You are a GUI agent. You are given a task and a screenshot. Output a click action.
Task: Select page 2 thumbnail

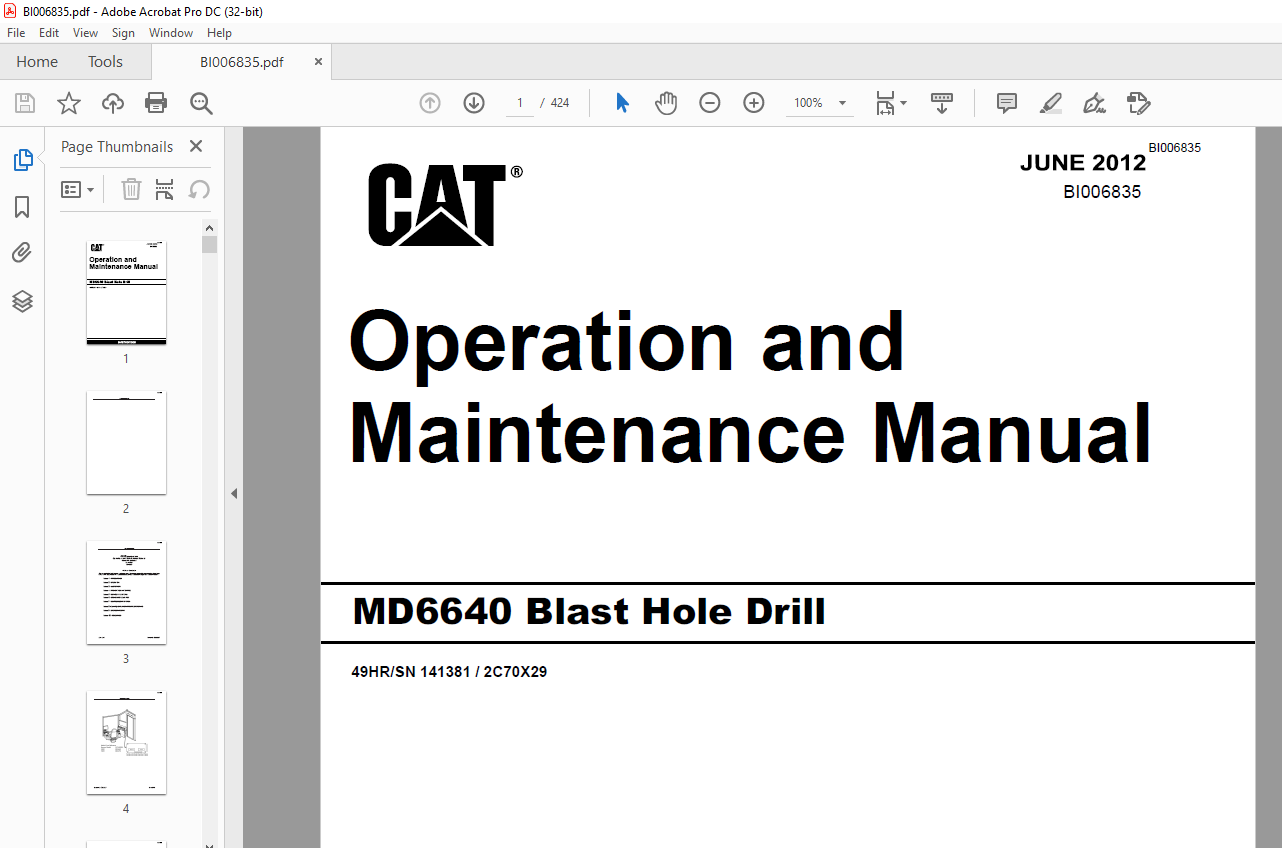[126, 442]
